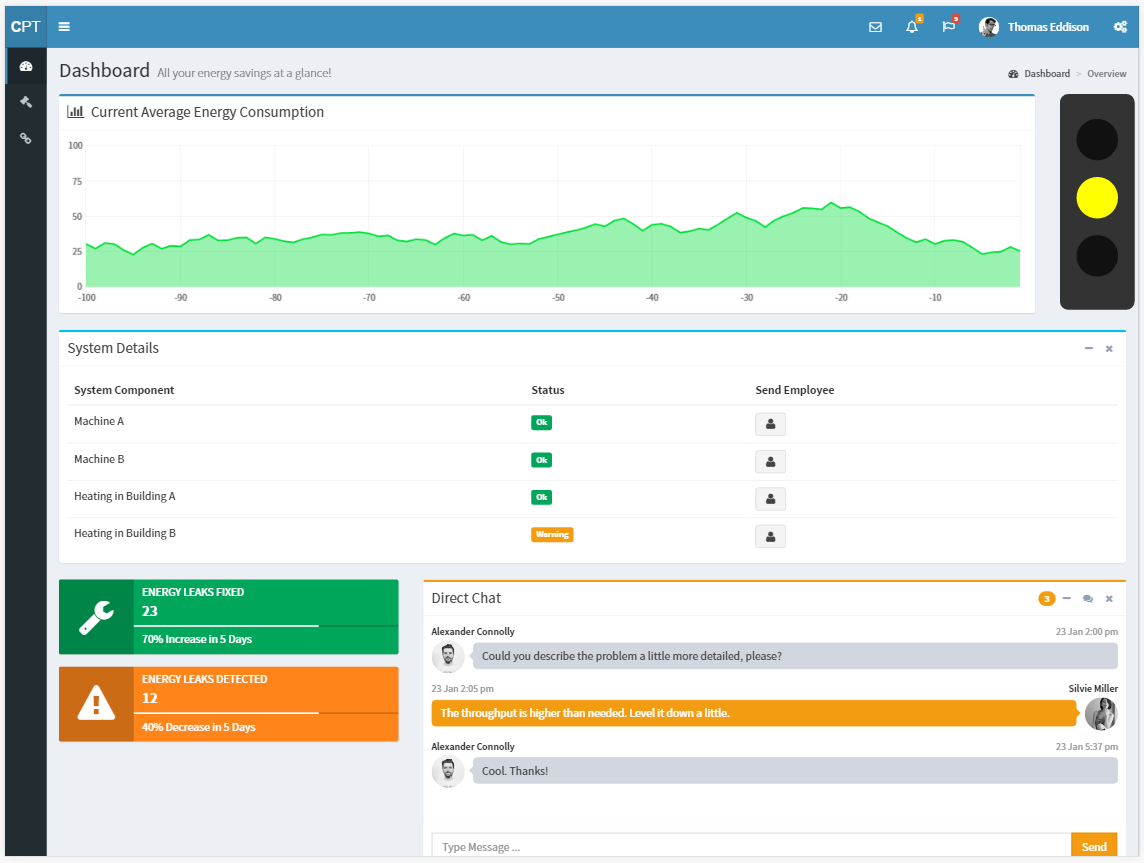The height and width of the screenshot is (863, 1144).
Task: Click the Warning badge for Heating in Building B
Action: 552,535
